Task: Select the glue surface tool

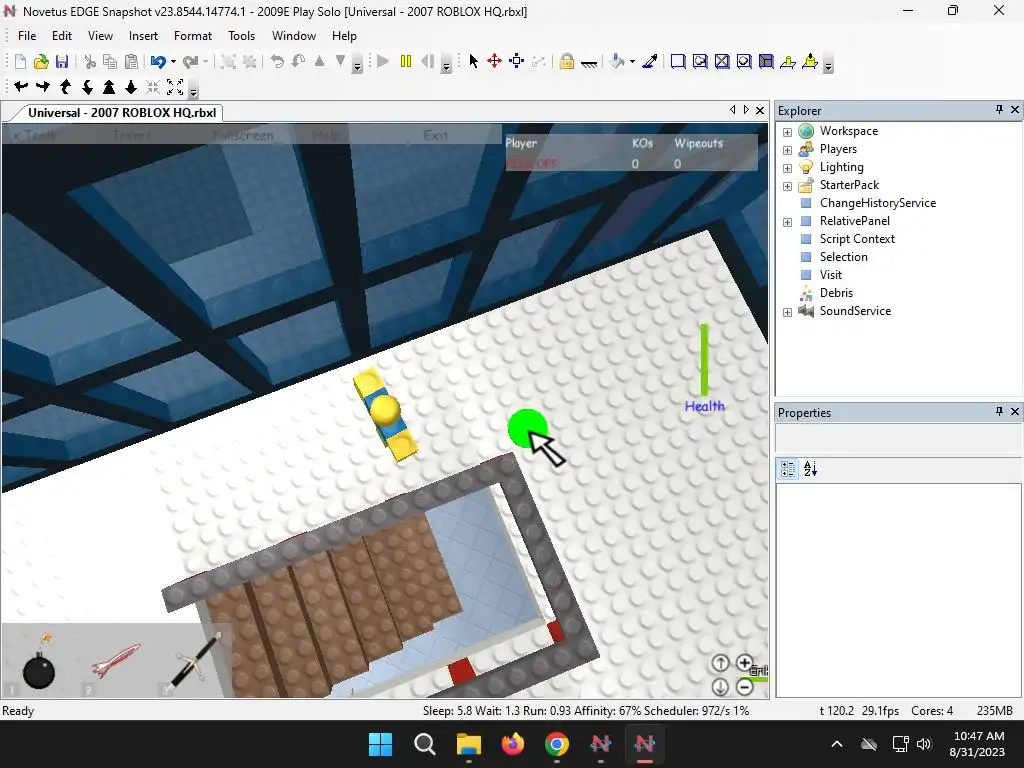Action: 700,61
